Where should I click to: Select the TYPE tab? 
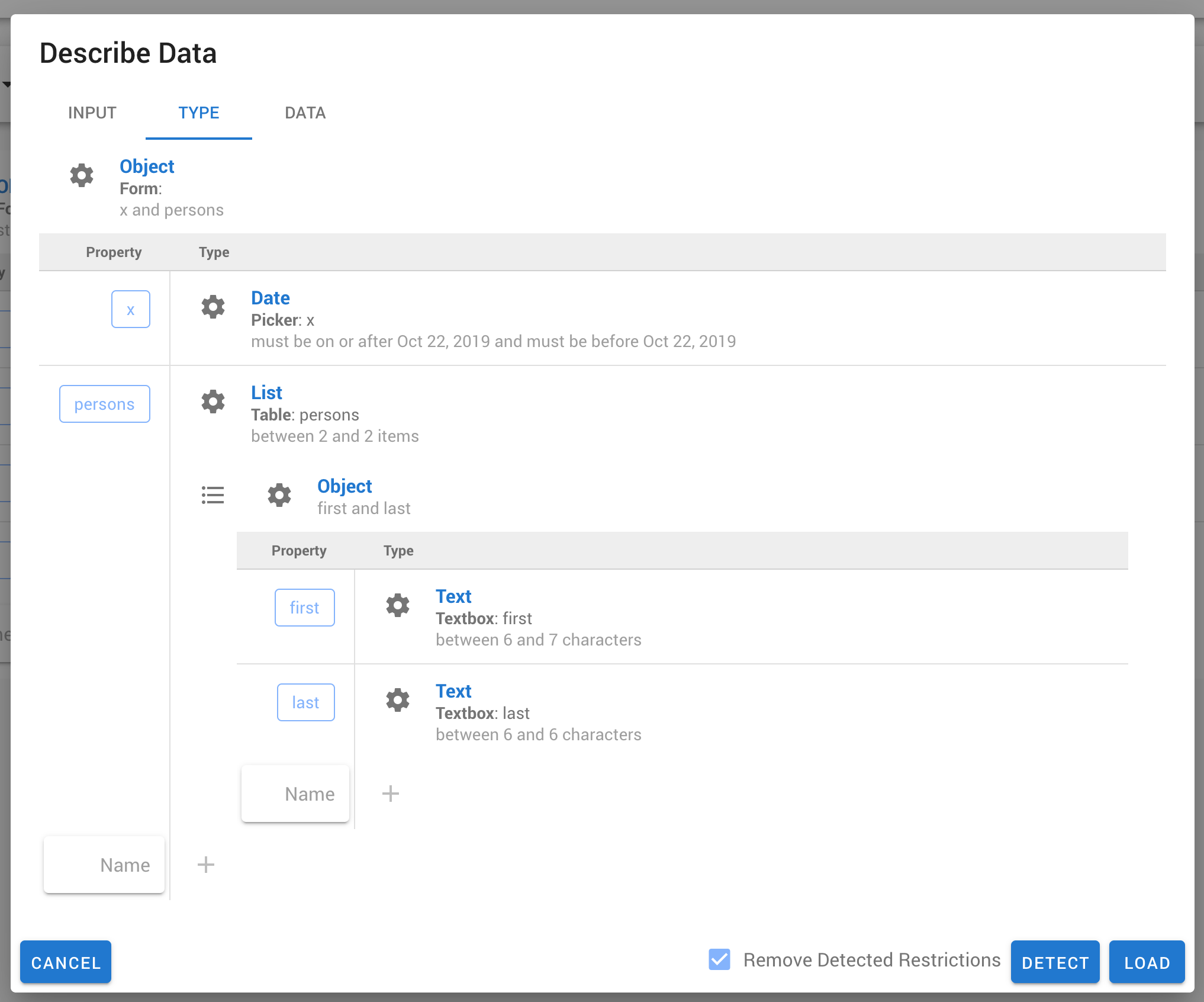click(199, 113)
